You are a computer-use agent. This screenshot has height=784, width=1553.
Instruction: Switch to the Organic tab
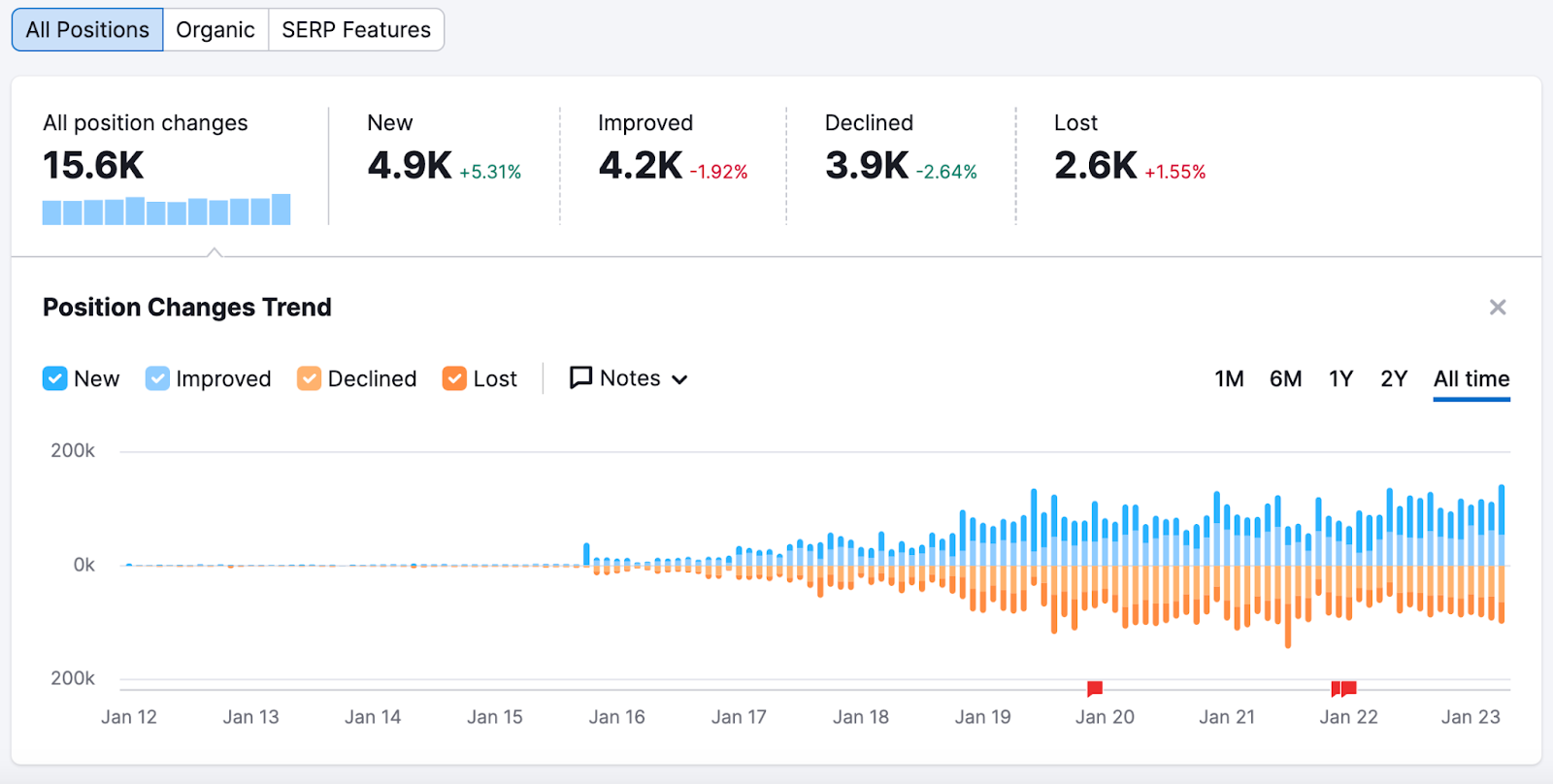tap(215, 30)
